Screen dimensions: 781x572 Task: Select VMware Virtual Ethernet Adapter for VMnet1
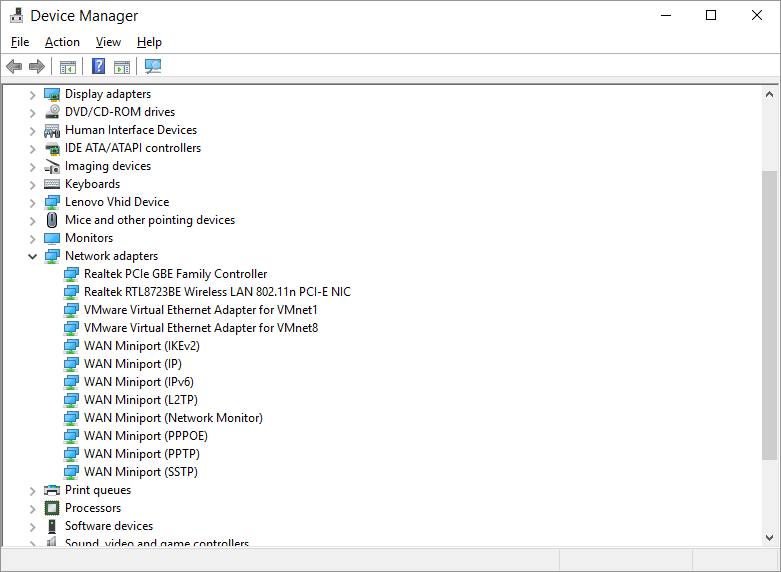(x=201, y=310)
